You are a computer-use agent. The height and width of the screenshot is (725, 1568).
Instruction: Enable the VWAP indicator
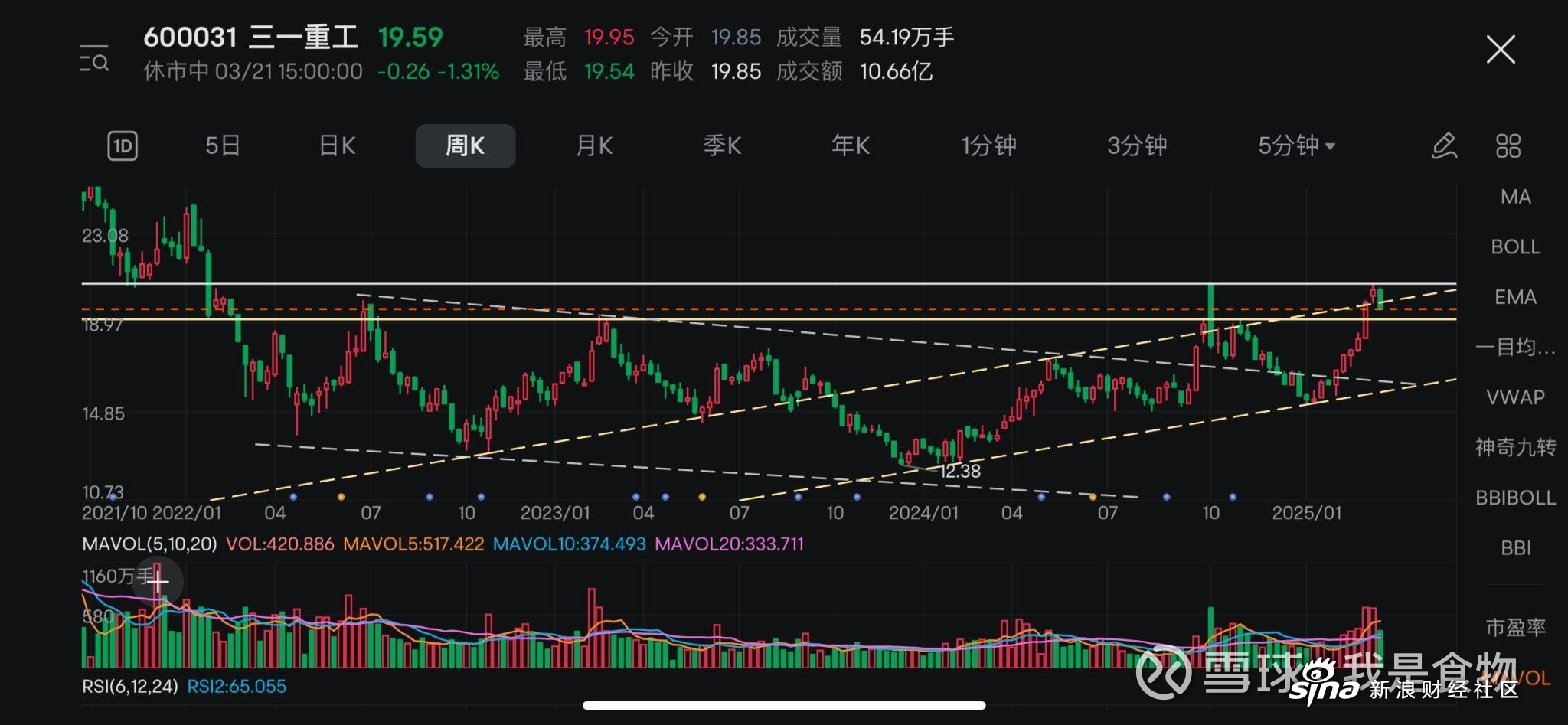(1515, 397)
